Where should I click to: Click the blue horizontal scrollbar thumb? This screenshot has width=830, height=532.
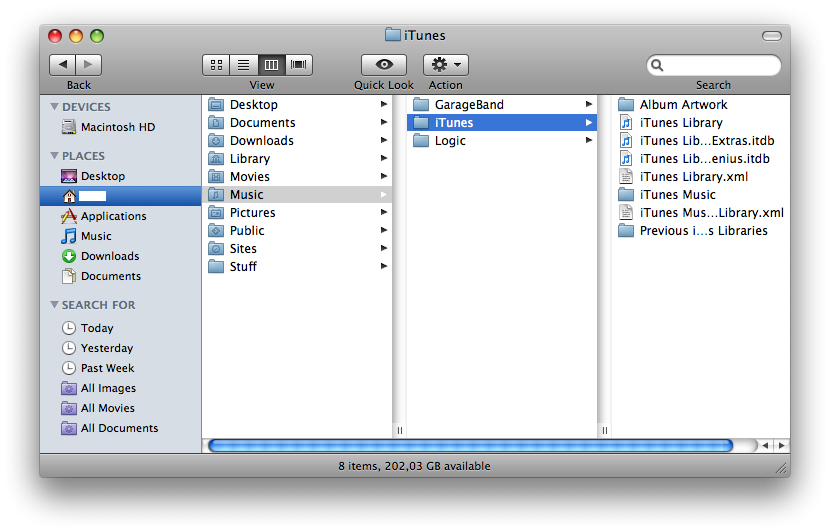tap(471, 445)
